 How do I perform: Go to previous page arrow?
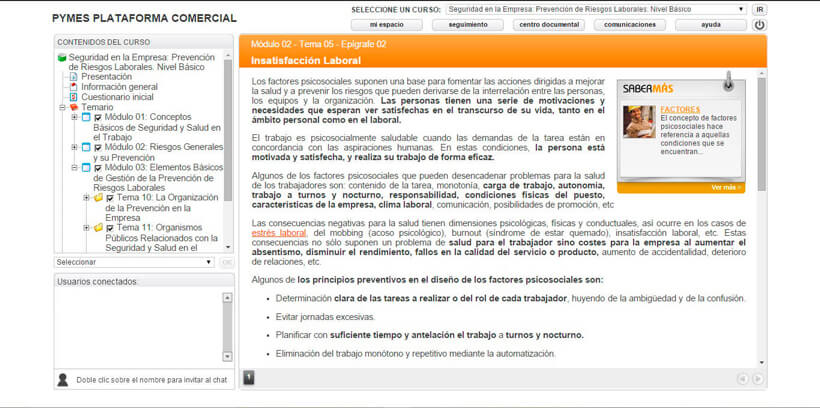[742, 379]
